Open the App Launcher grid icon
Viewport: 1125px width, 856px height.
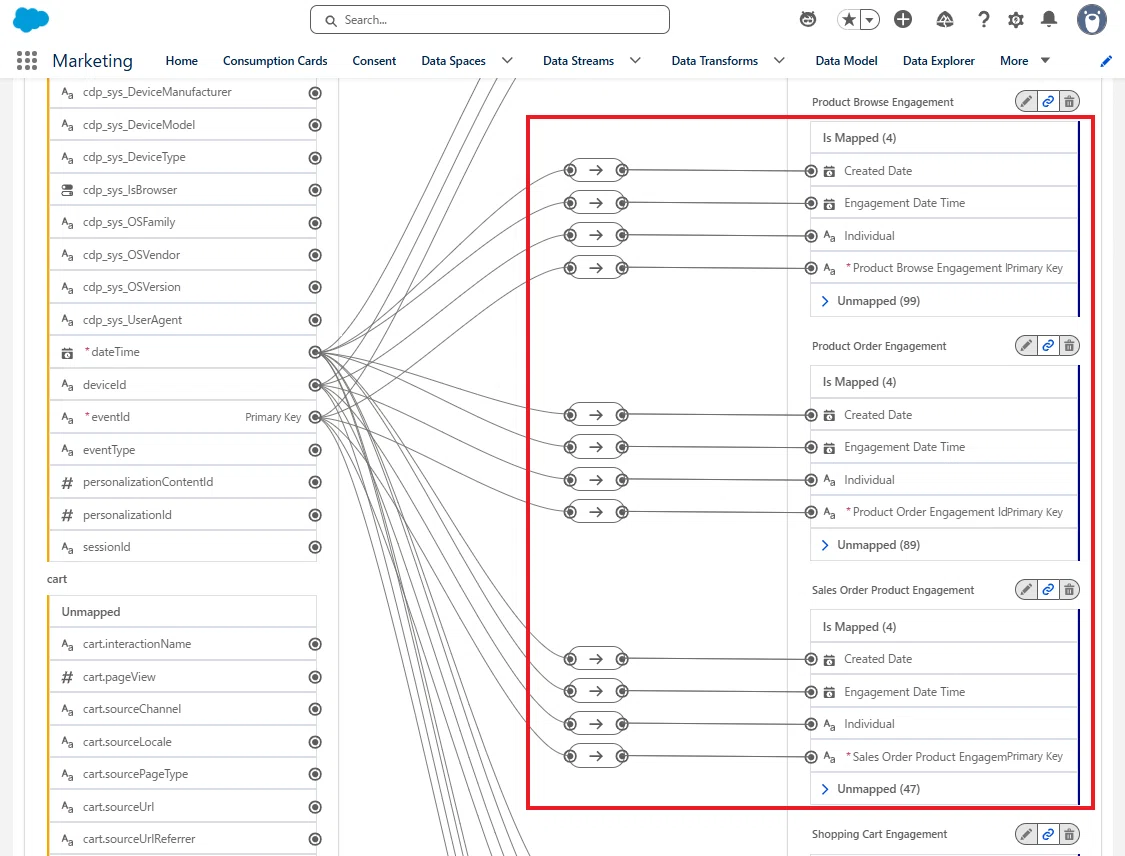click(x=27, y=61)
